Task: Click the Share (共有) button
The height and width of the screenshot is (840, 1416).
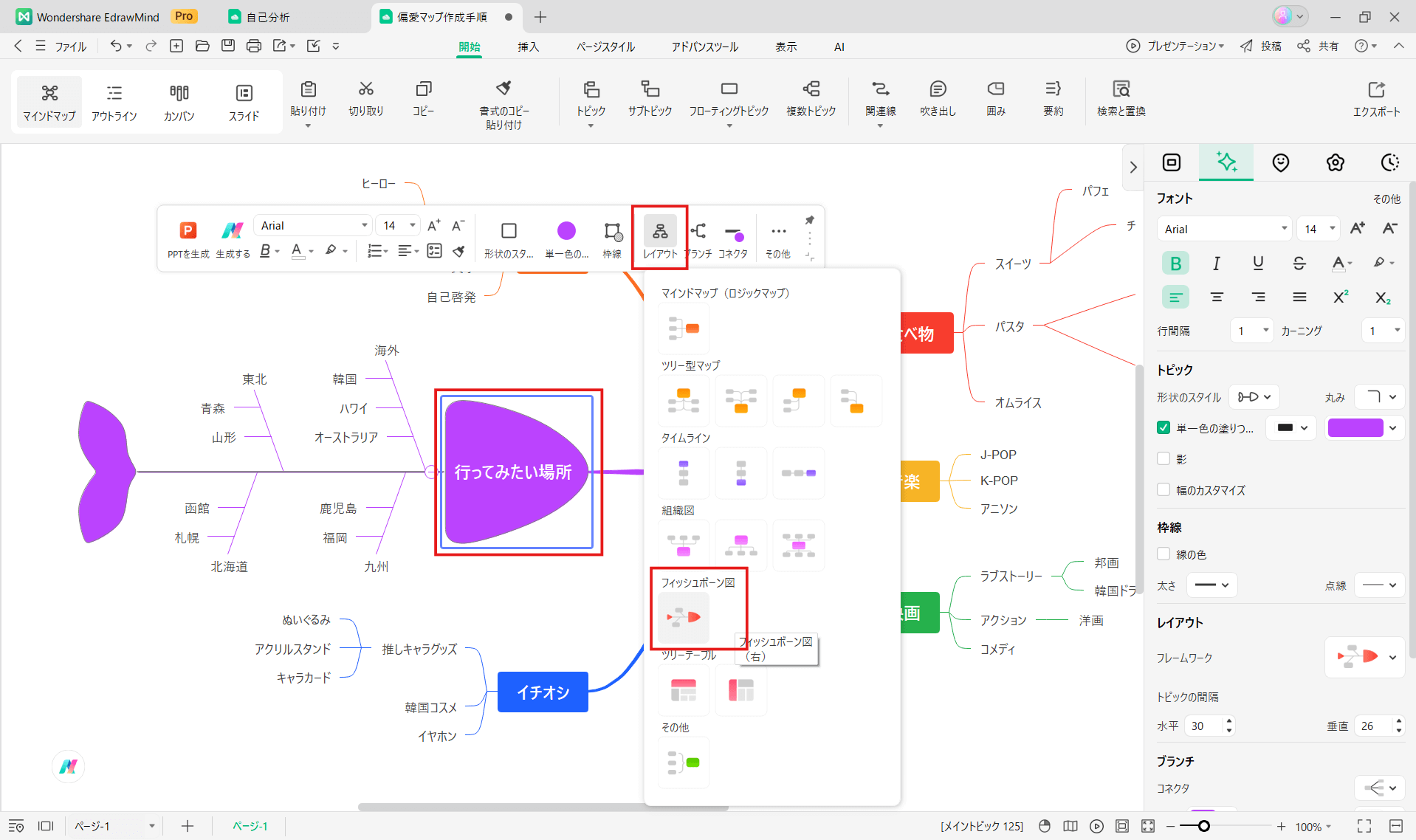Action: click(x=1319, y=46)
